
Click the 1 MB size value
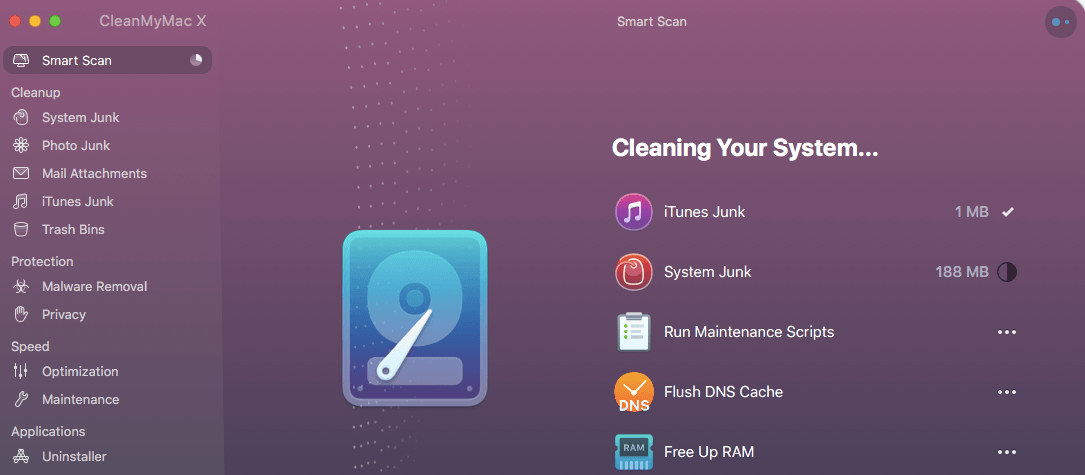972,212
